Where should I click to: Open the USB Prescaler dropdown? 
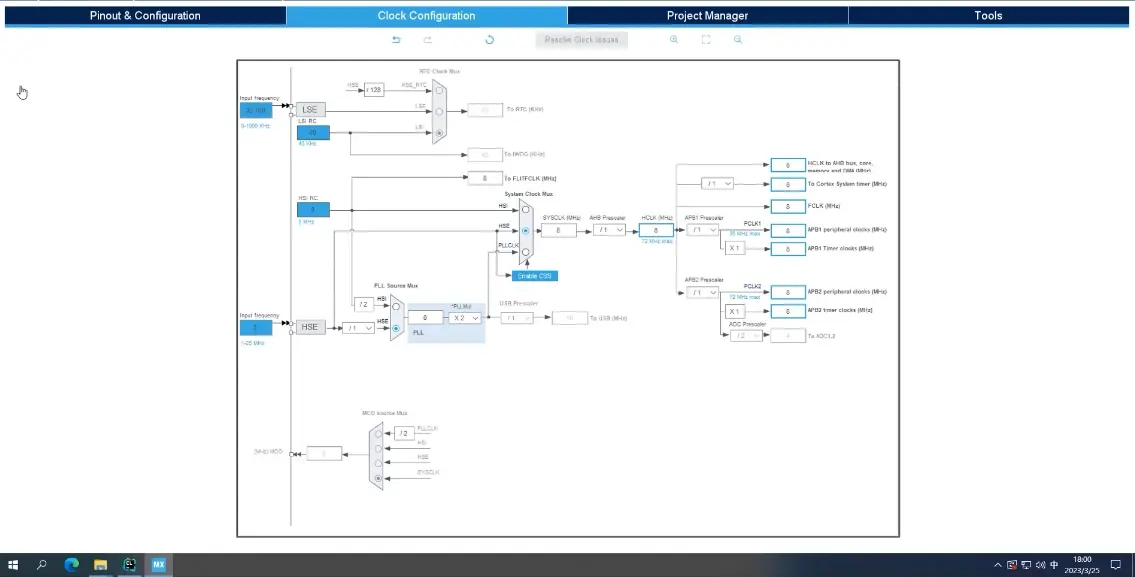tap(517, 318)
